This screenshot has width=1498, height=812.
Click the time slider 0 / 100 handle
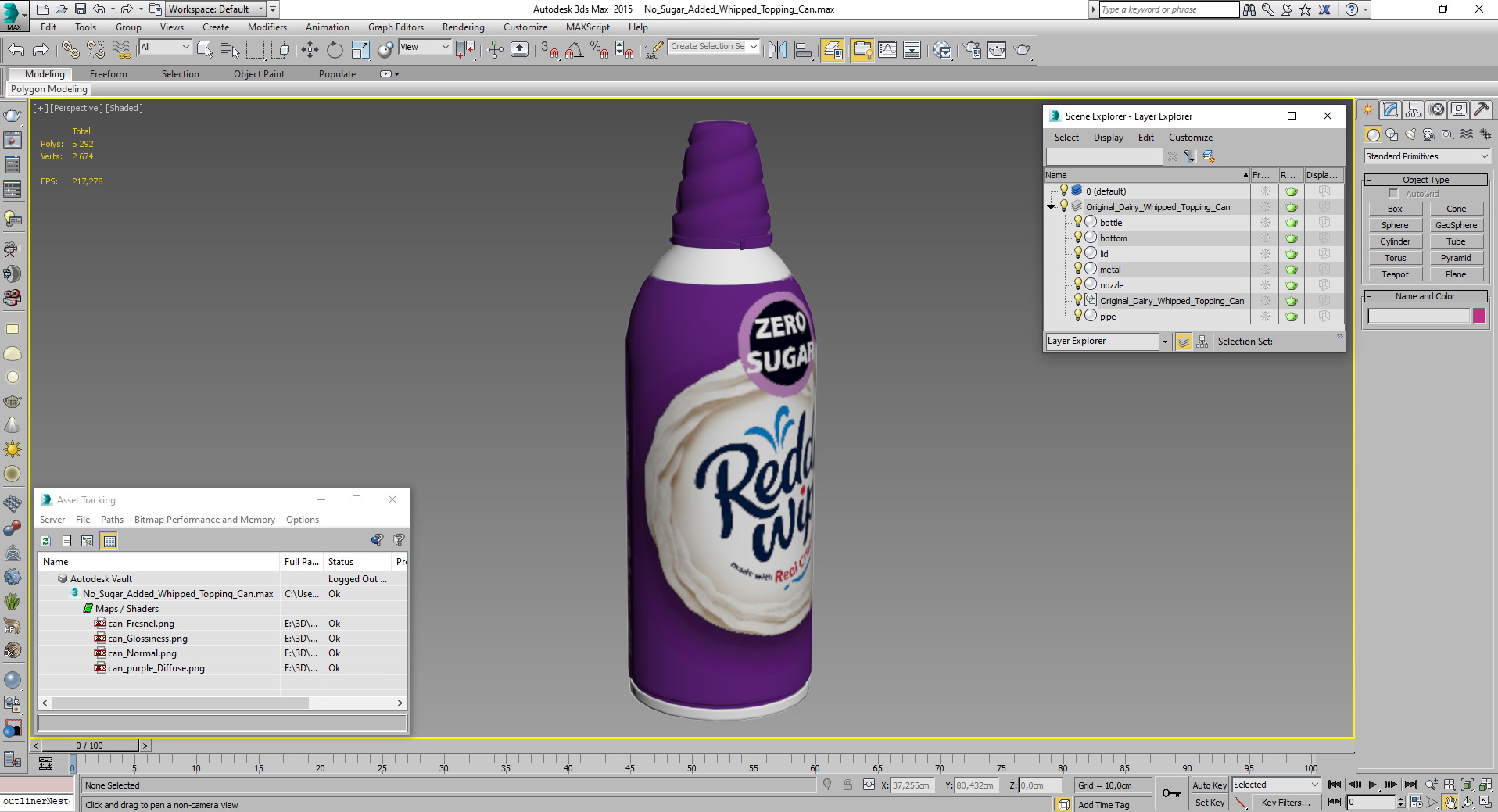pyautogui.click(x=89, y=746)
